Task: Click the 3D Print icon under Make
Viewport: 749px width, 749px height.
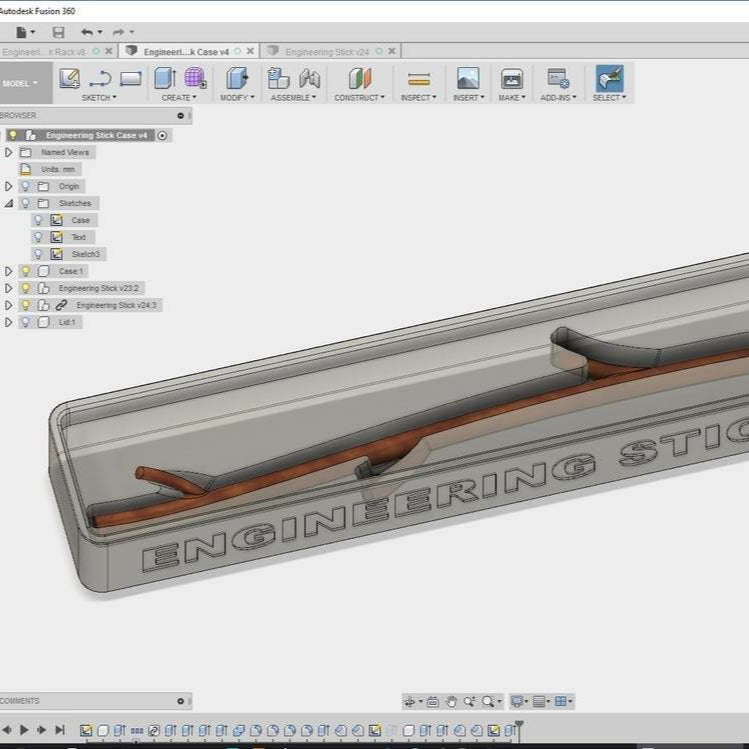Action: tap(511, 79)
